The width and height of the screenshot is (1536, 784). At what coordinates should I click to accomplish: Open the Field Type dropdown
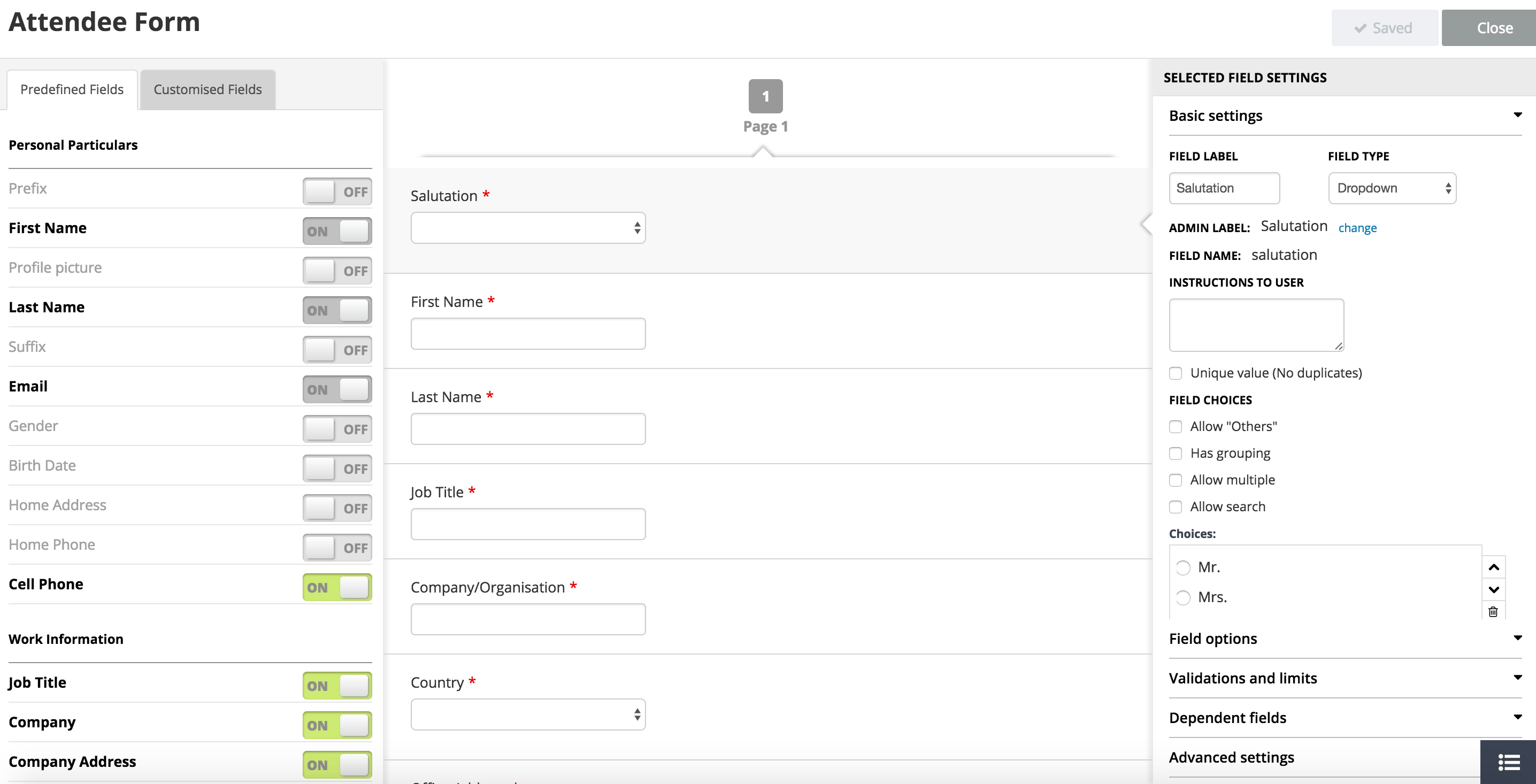(x=1392, y=188)
